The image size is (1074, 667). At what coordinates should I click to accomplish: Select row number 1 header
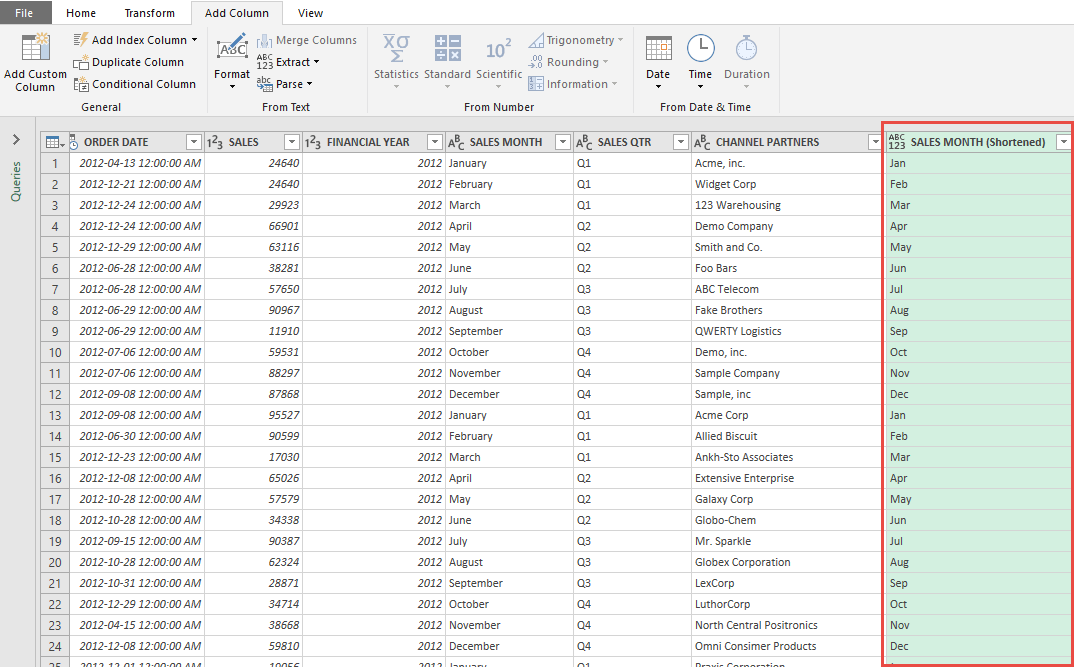tap(55, 163)
